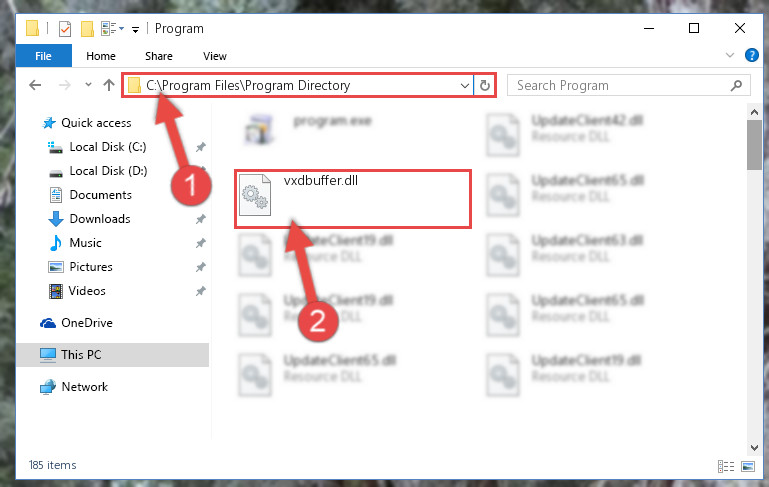This screenshot has height=487, width=769.
Task: Switch to large icons view in status bar
Action: pos(748,466)
